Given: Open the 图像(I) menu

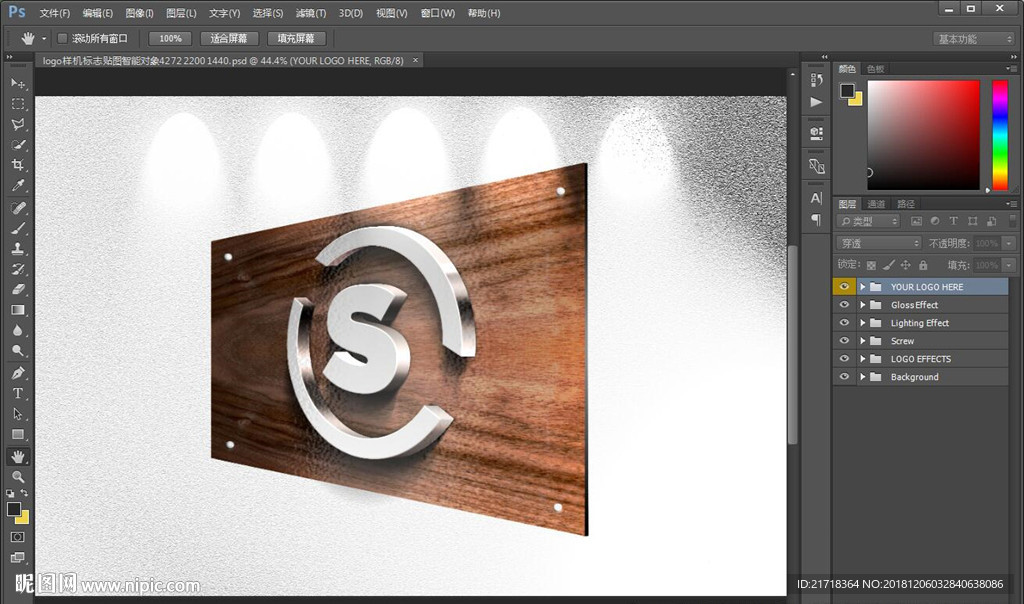Looking at the screenshot, I should [139, 13].
